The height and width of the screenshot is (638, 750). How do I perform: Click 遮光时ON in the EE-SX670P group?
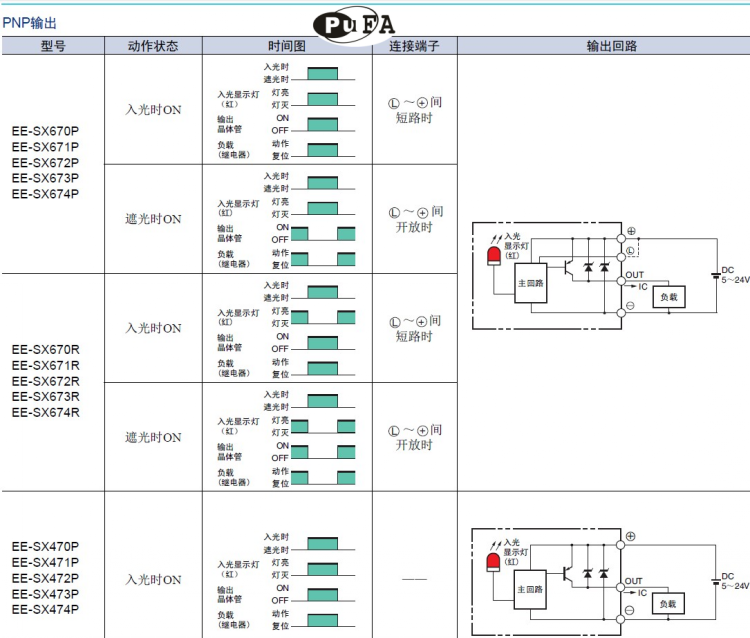(153, 219)
